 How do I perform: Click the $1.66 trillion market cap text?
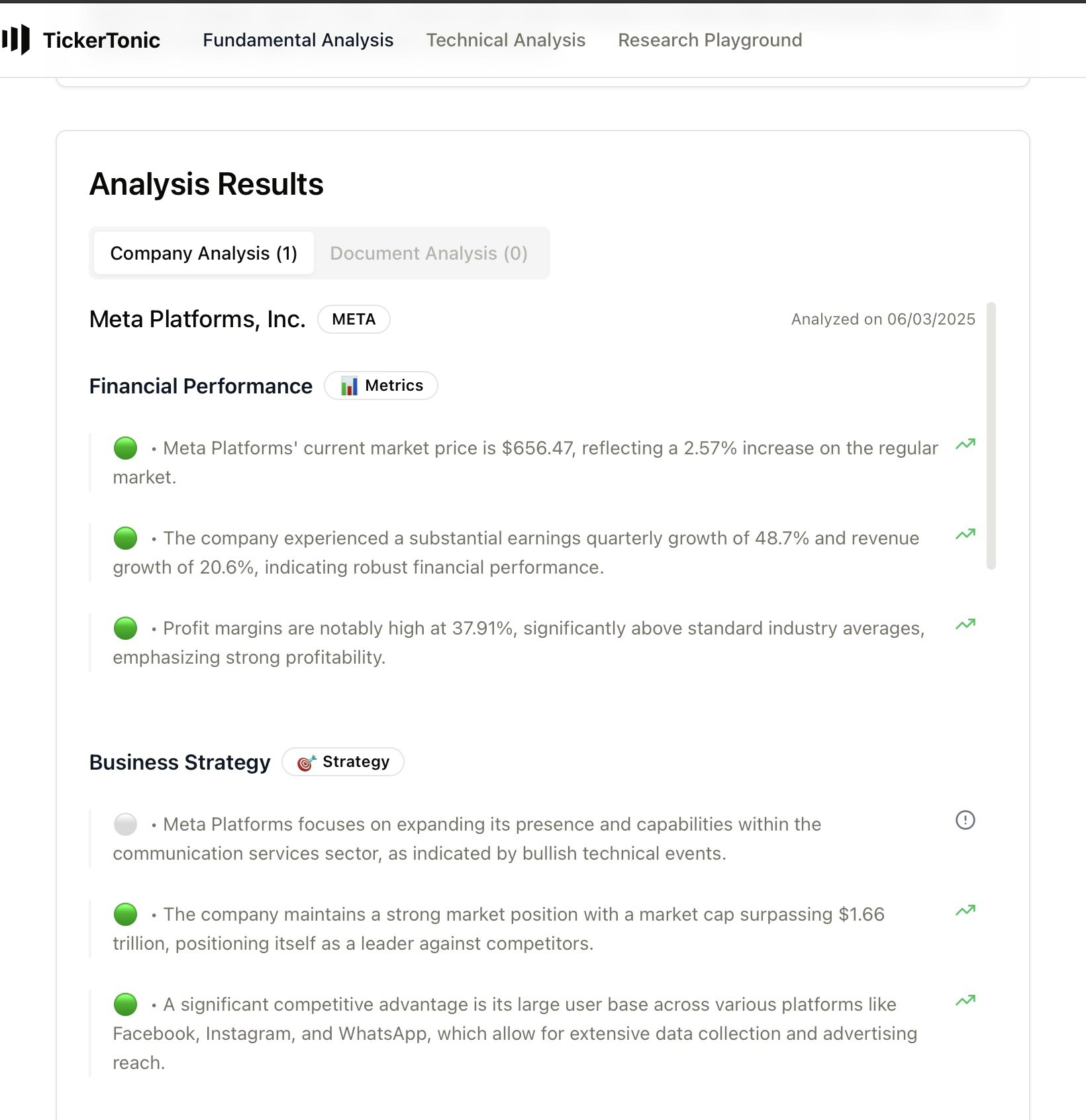[499, 929]
